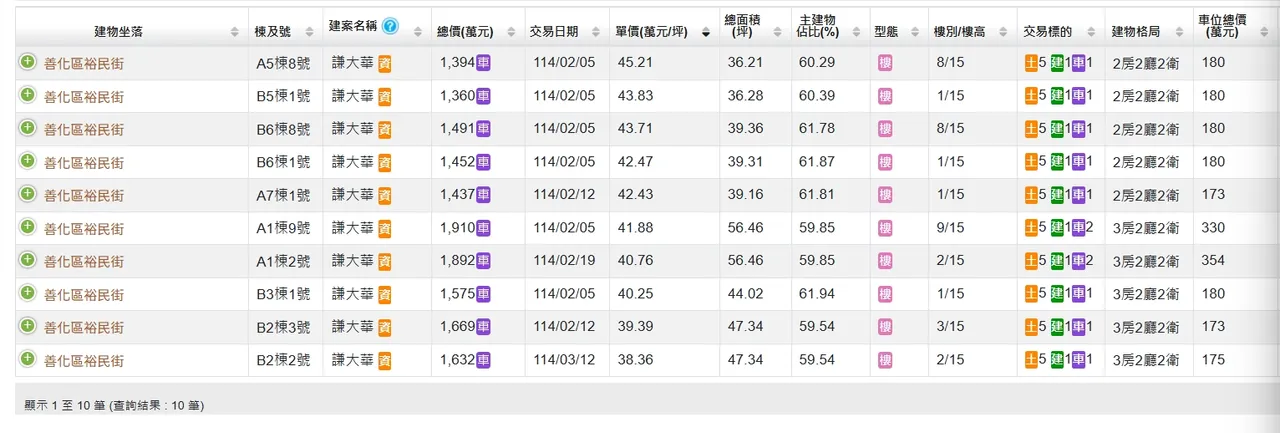This screenshot has height=433, width=1280.
Task: Click the purple 車 交易標的 icon in A5棟8號 row
Action: [1078, 63]
